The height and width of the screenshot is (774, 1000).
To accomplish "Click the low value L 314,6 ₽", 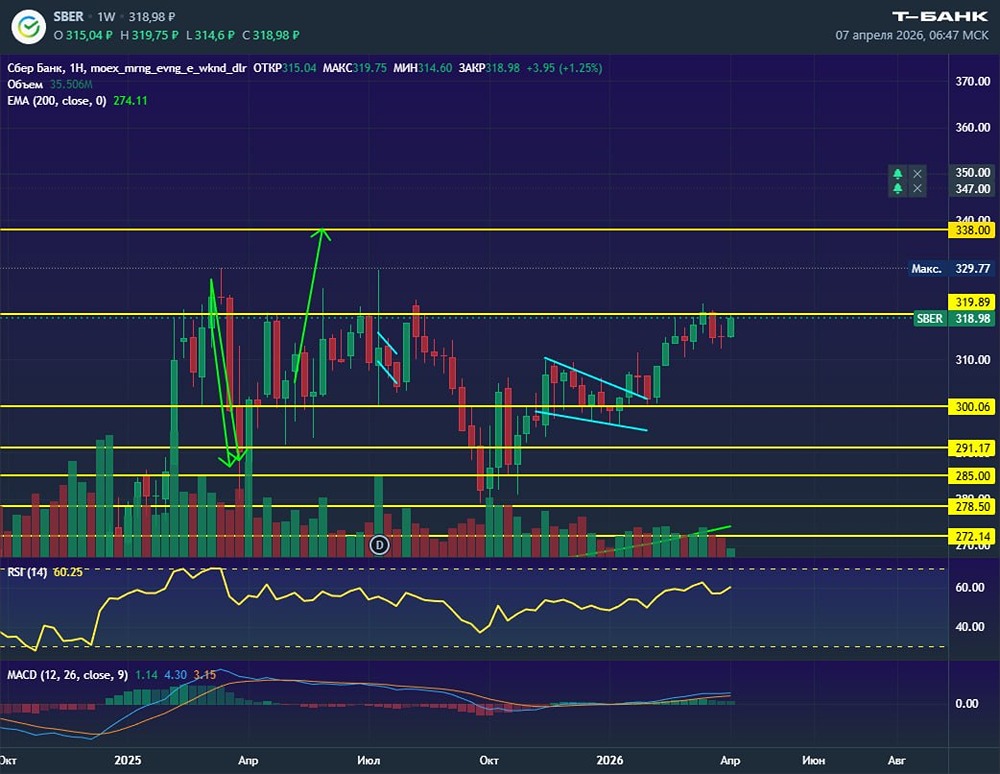I will [210, 35].
